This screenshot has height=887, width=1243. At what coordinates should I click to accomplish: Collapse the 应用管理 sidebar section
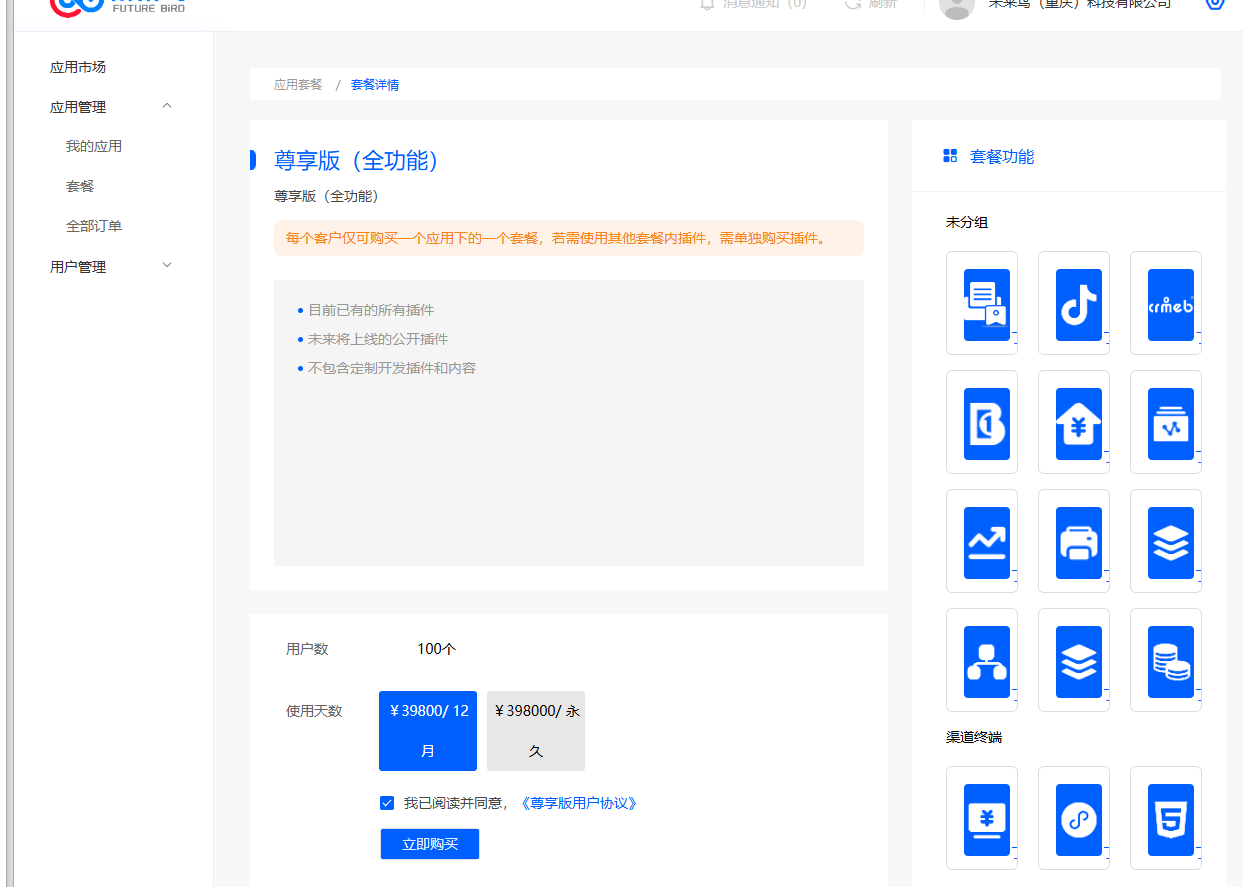167,107
